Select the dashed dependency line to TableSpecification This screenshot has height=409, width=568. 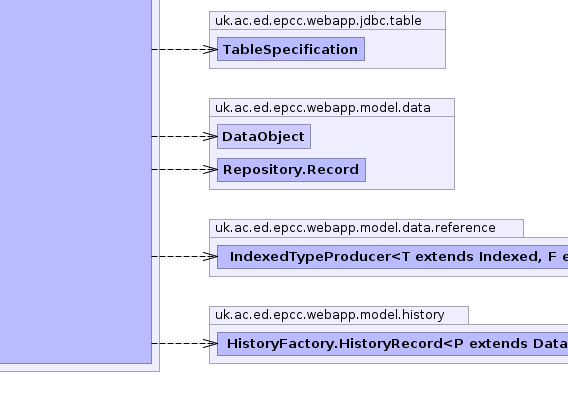[x=178, y=49]
